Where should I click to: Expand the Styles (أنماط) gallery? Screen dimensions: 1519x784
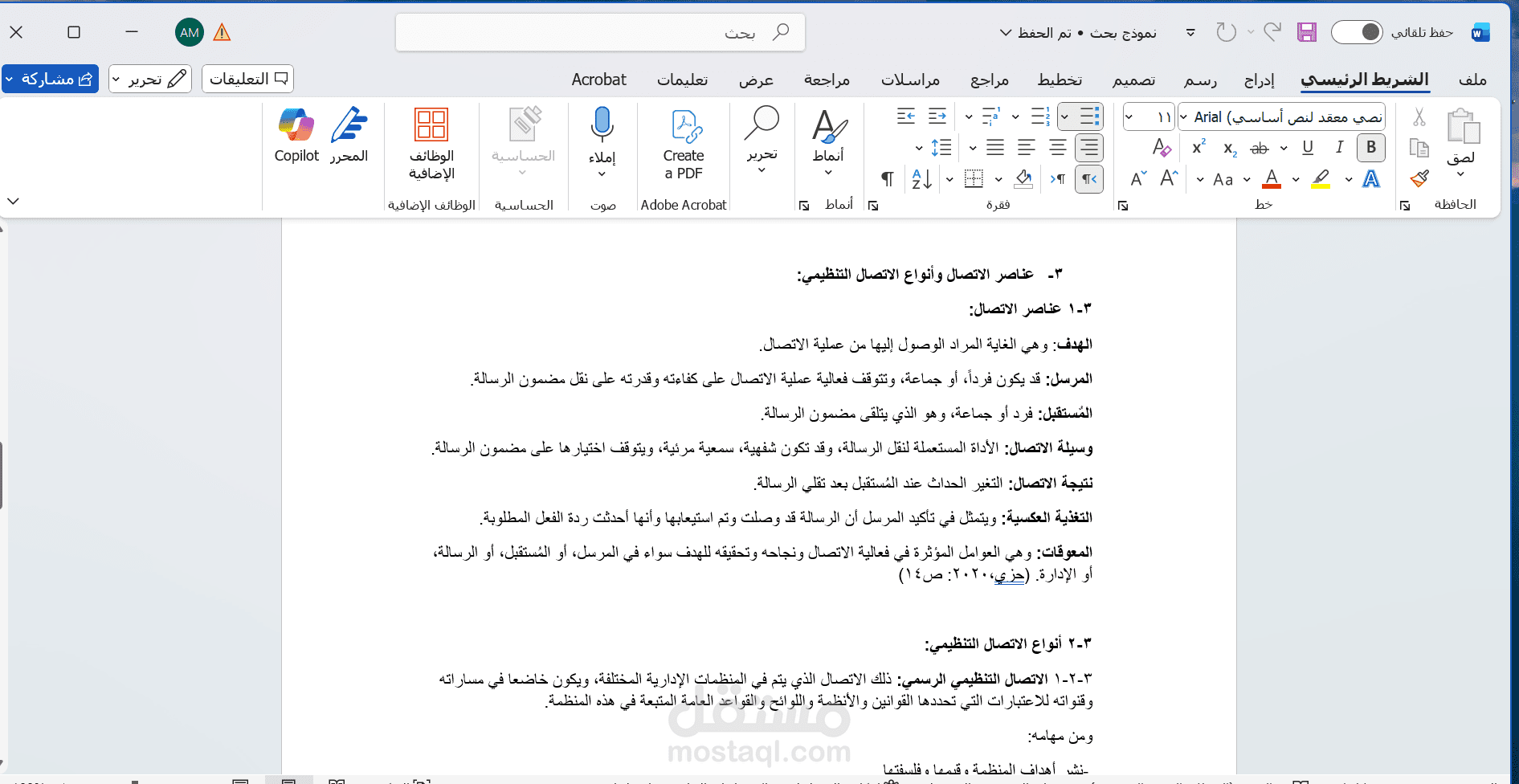tap(828, 172)
